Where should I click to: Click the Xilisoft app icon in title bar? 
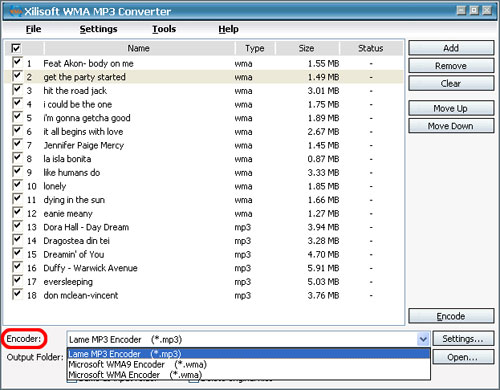[15, 11]
